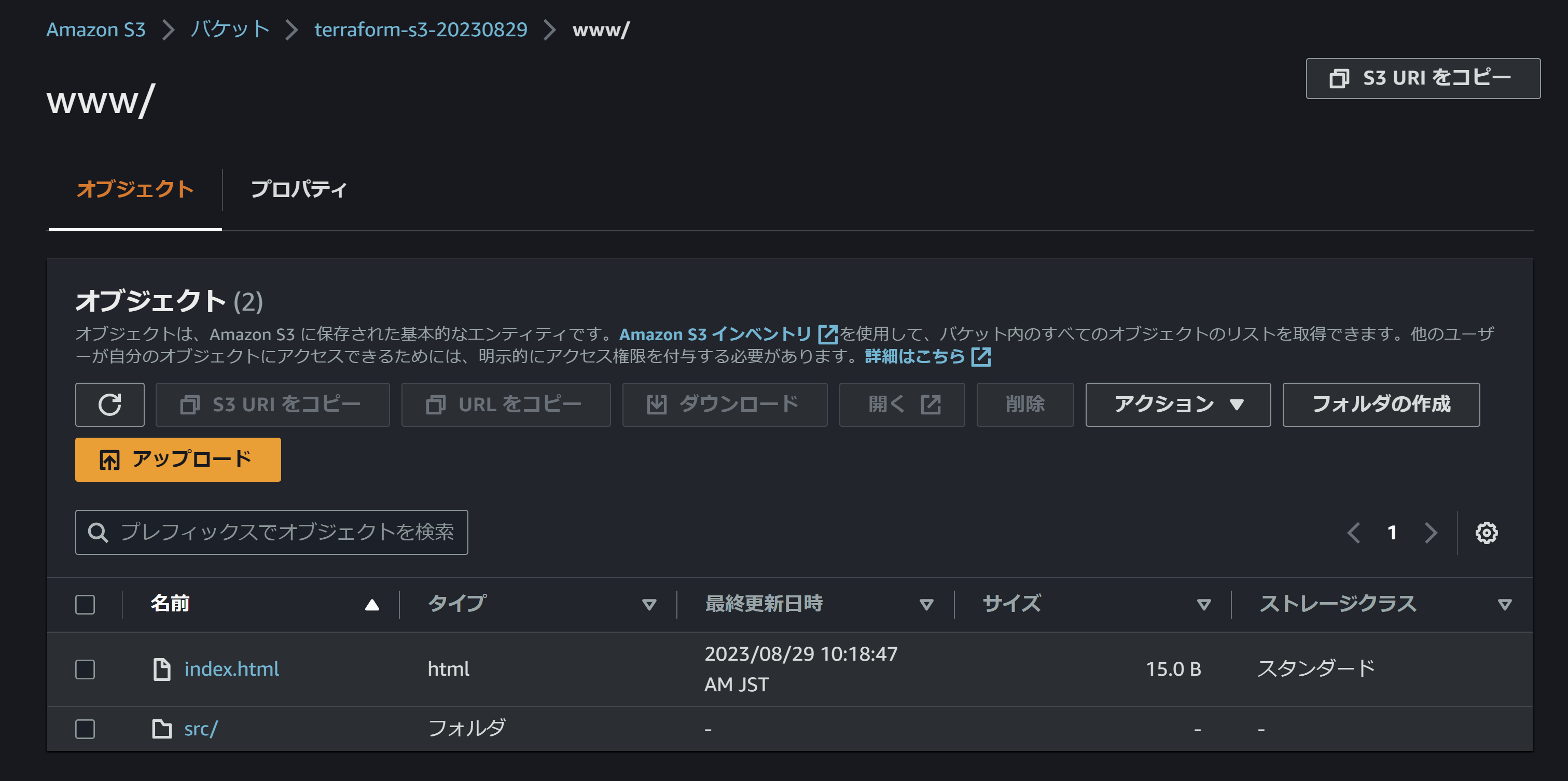Viewport: 1568px width, 781px height.
Task: Click copy icon in top S3 URI button
Action: pos(1339,78)
